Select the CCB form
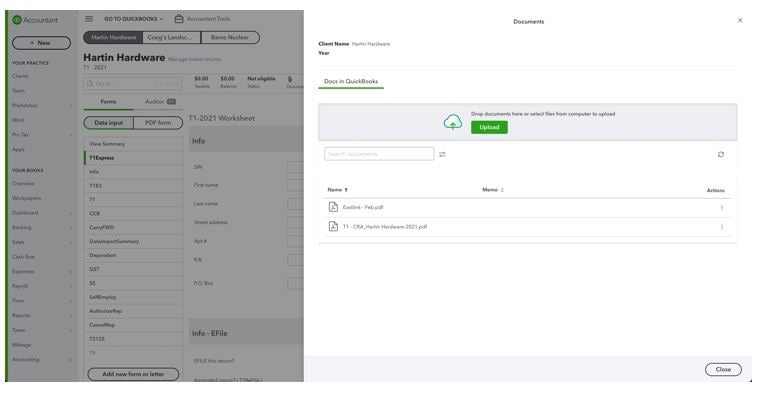Image resolution: width=761 pixels, height=398 pixels. pyautogui.click(x=133, y=214)
